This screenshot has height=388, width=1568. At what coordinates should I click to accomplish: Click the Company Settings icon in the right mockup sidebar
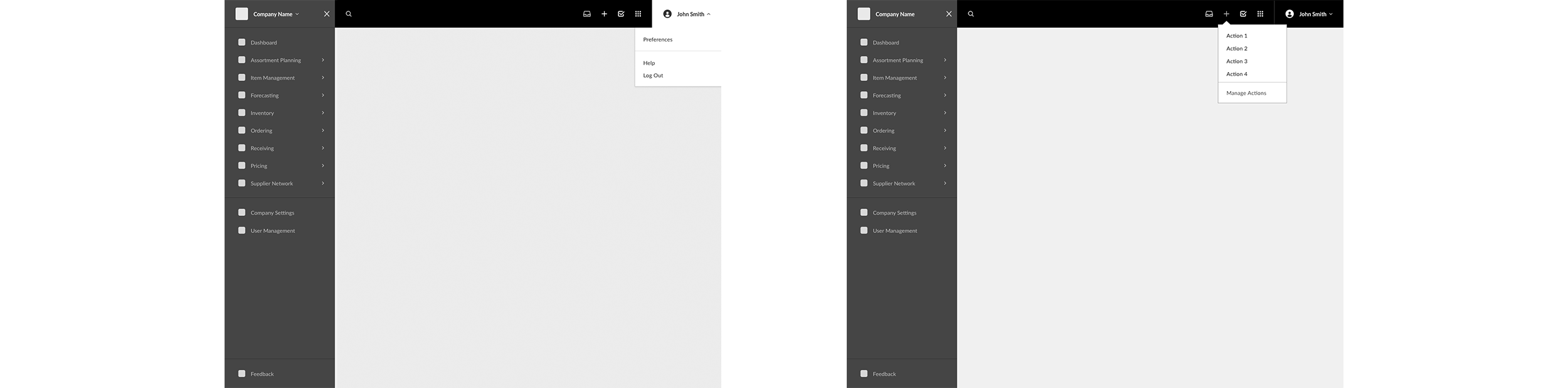(864, 212)
